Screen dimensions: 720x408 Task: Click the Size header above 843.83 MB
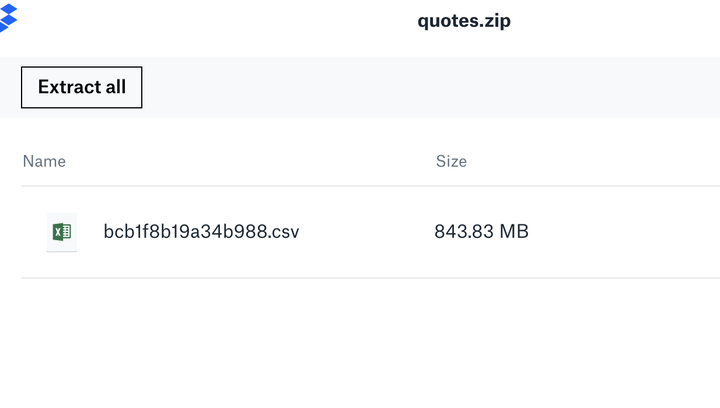pyautogui.click(x=451, y=161)
